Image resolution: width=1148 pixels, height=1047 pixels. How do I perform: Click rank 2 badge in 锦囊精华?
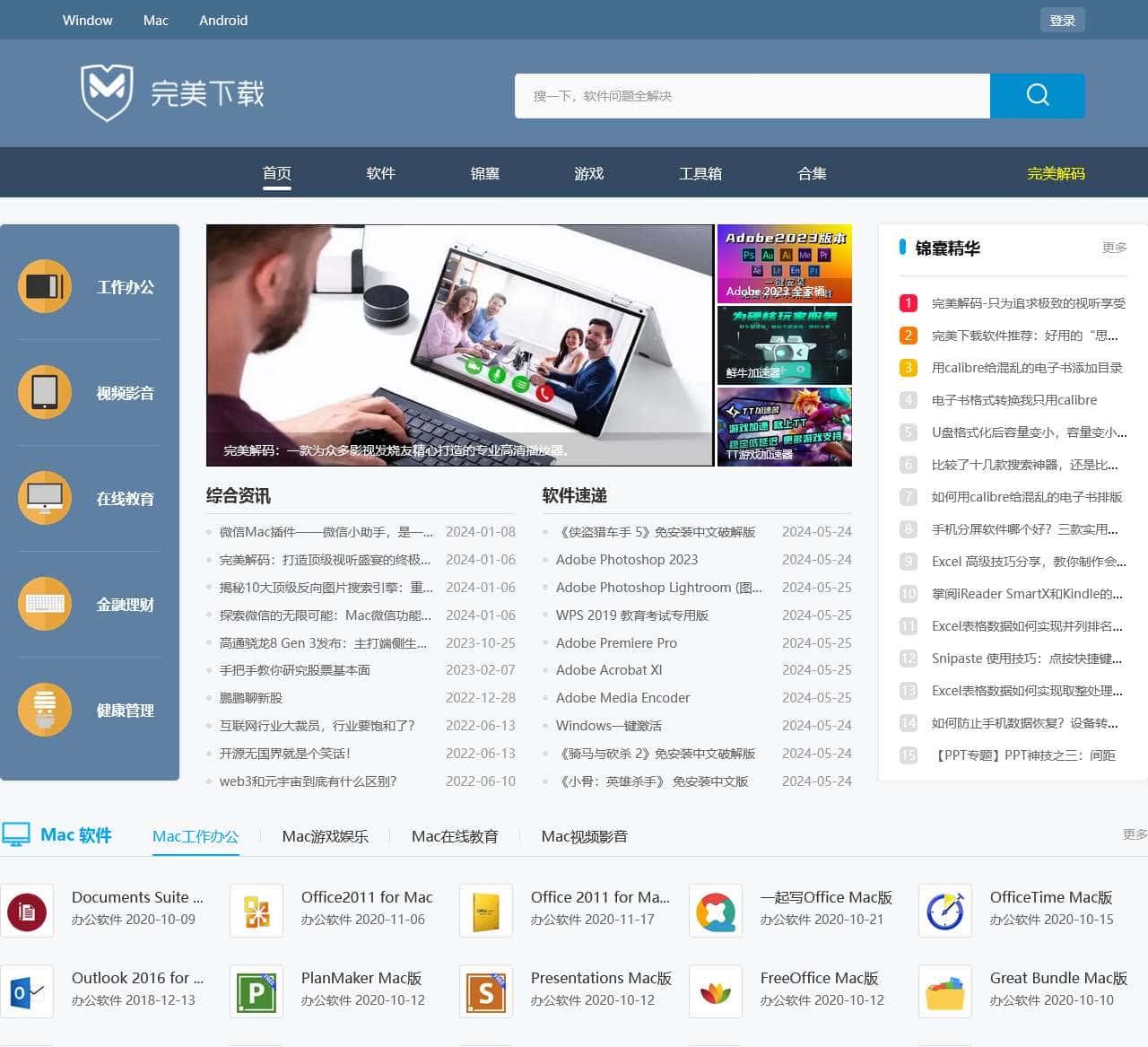[x=908, y=336]
